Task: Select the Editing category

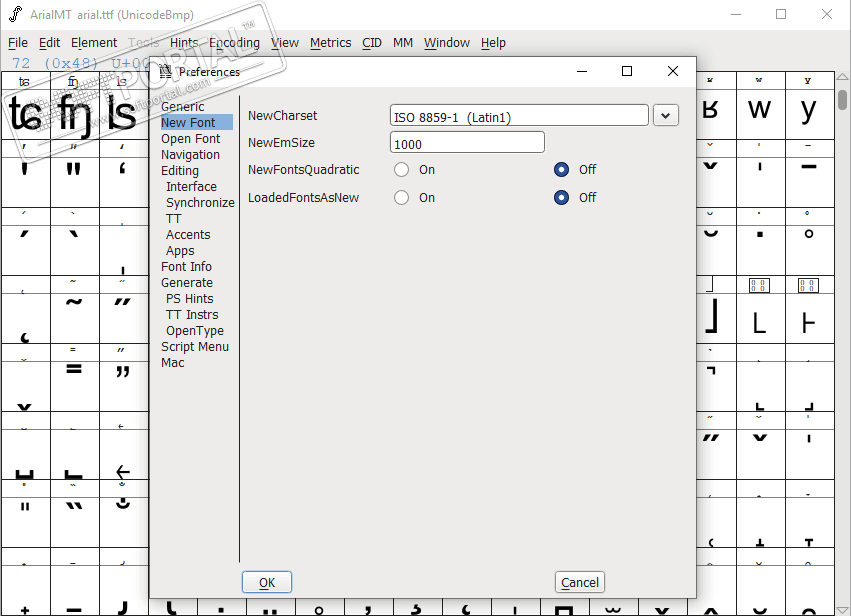Action: click(x=180, y=171)
